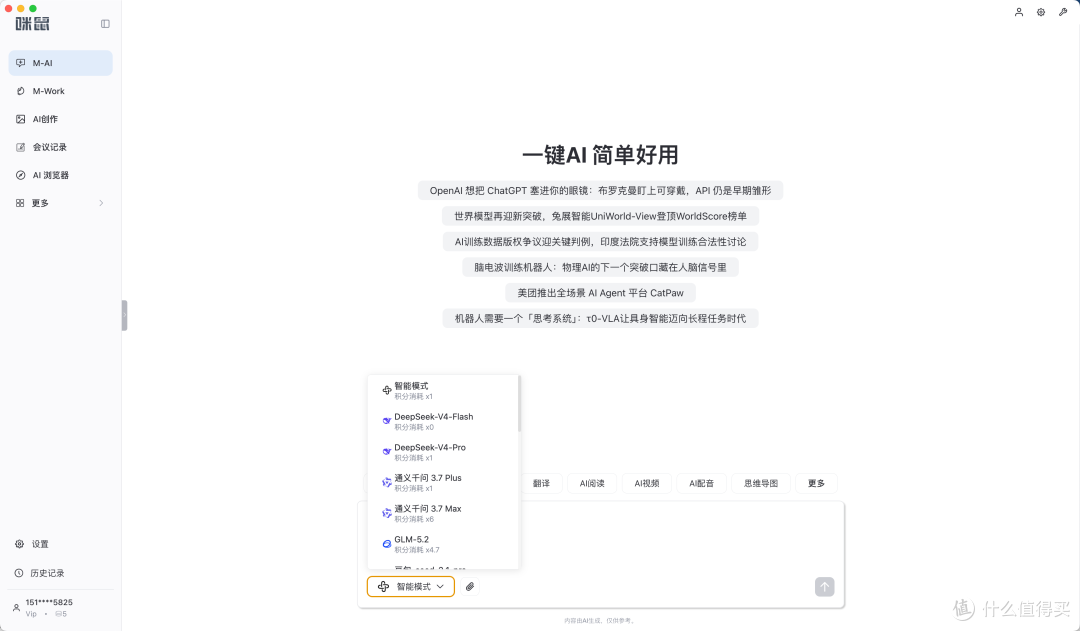The width and height of the screenshot is (1080, 631).
Task: Go to AI创作 image creation
Action: (x=61, y=119)
